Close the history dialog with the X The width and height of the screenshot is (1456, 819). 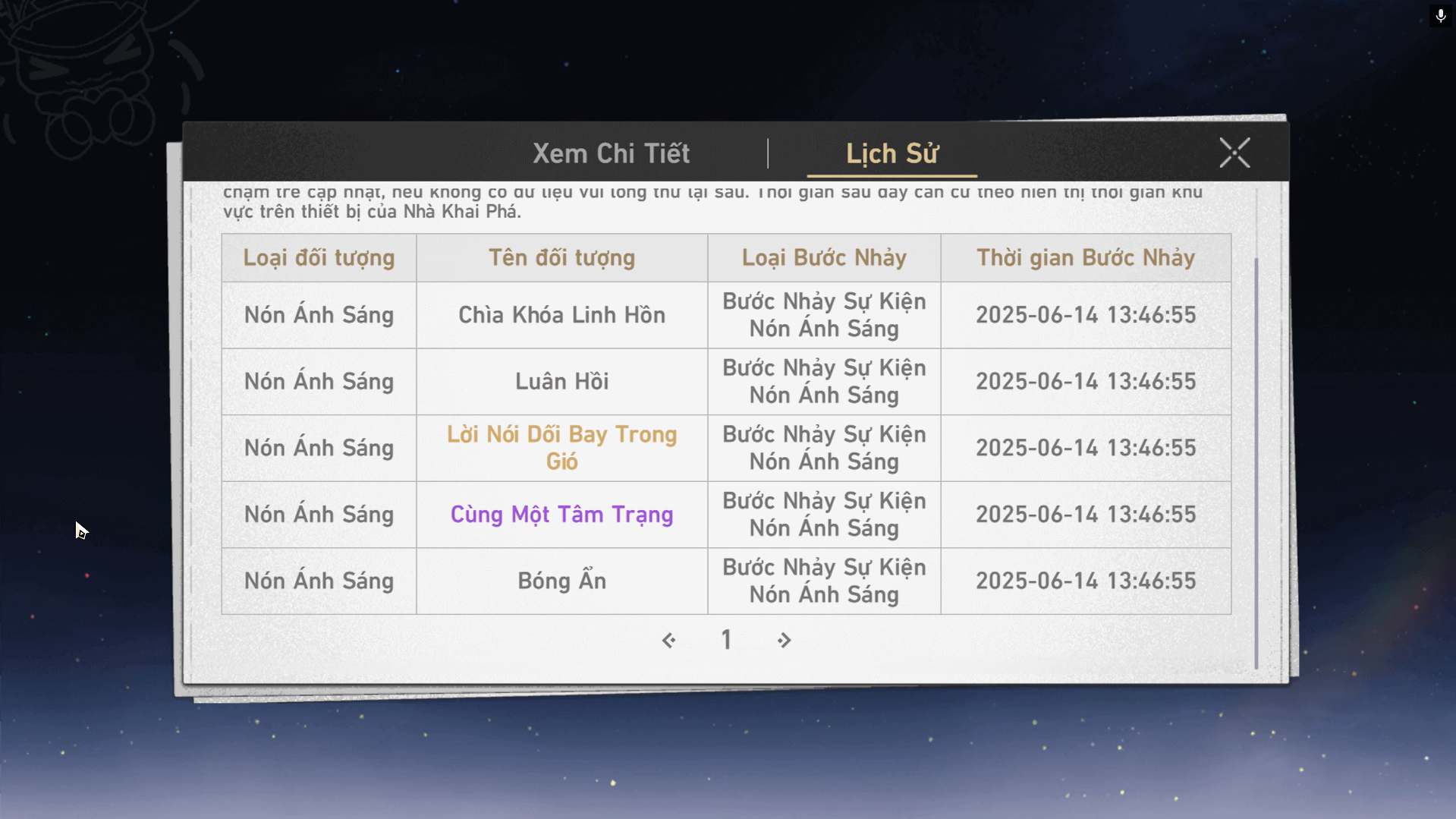click(x=1234, y=153)
